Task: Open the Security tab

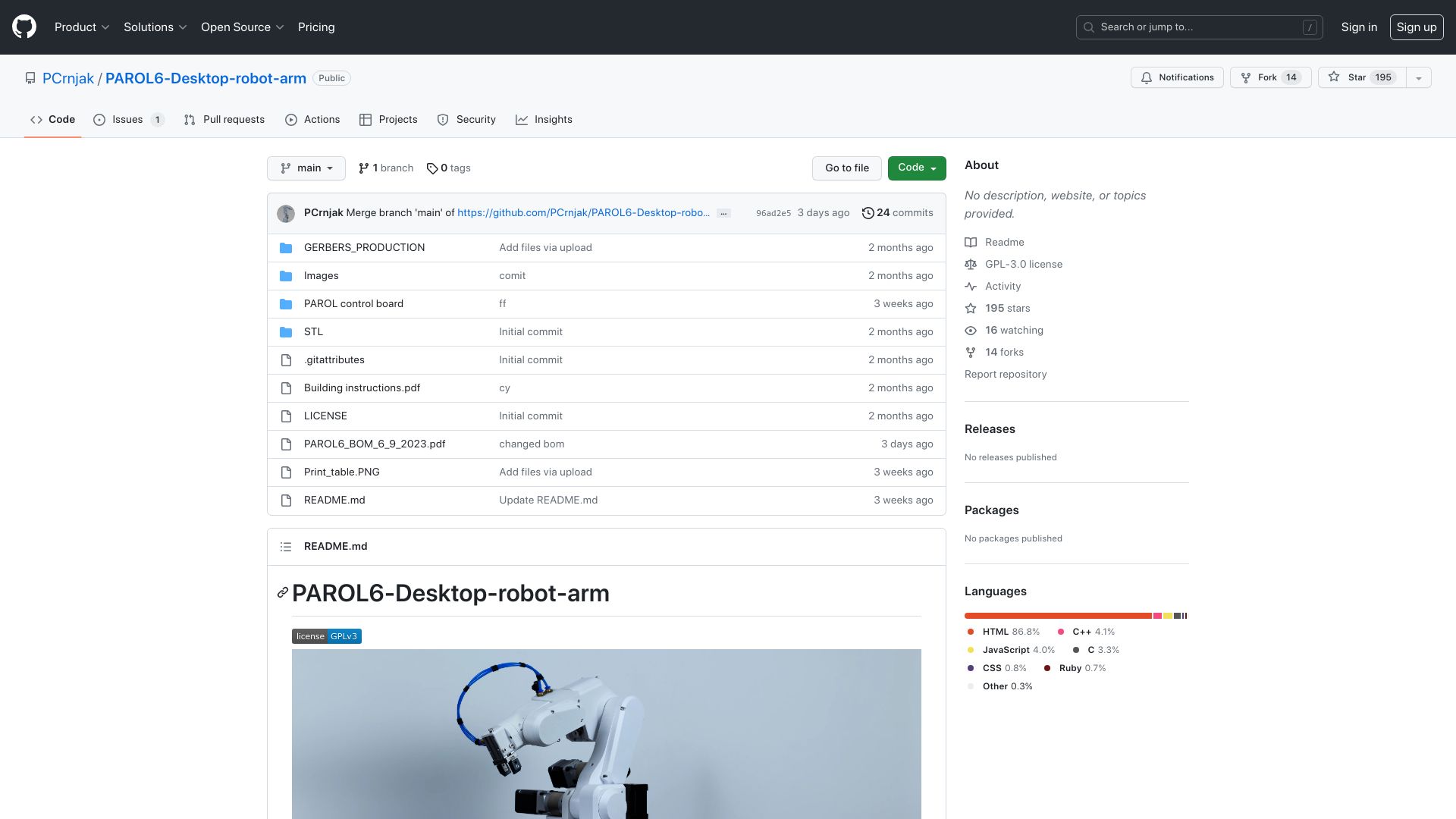Action: [466, 120]
